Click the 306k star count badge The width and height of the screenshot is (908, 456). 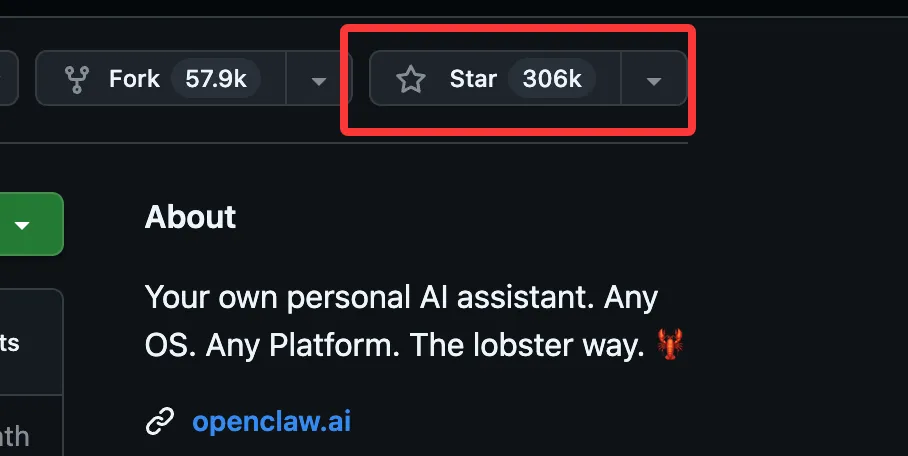tap(552, 79)
